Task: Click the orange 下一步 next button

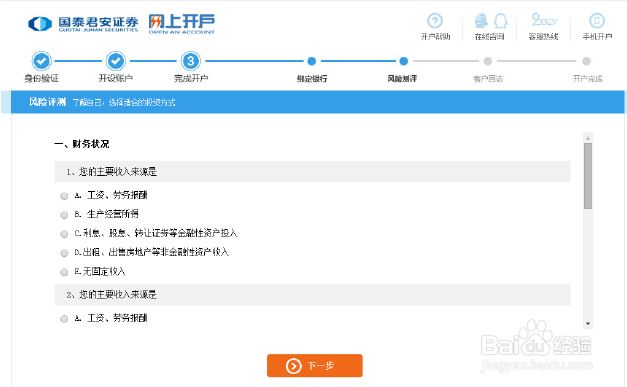Action: point(315,365)
